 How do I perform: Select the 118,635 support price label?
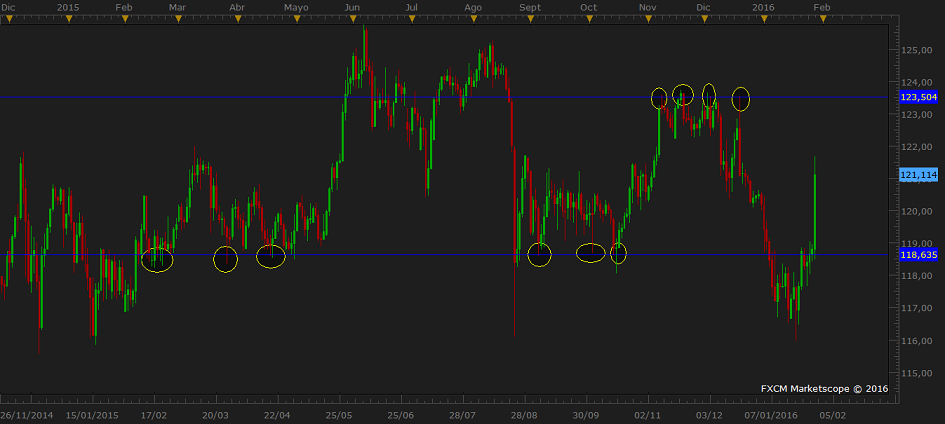tap(918, 255)
